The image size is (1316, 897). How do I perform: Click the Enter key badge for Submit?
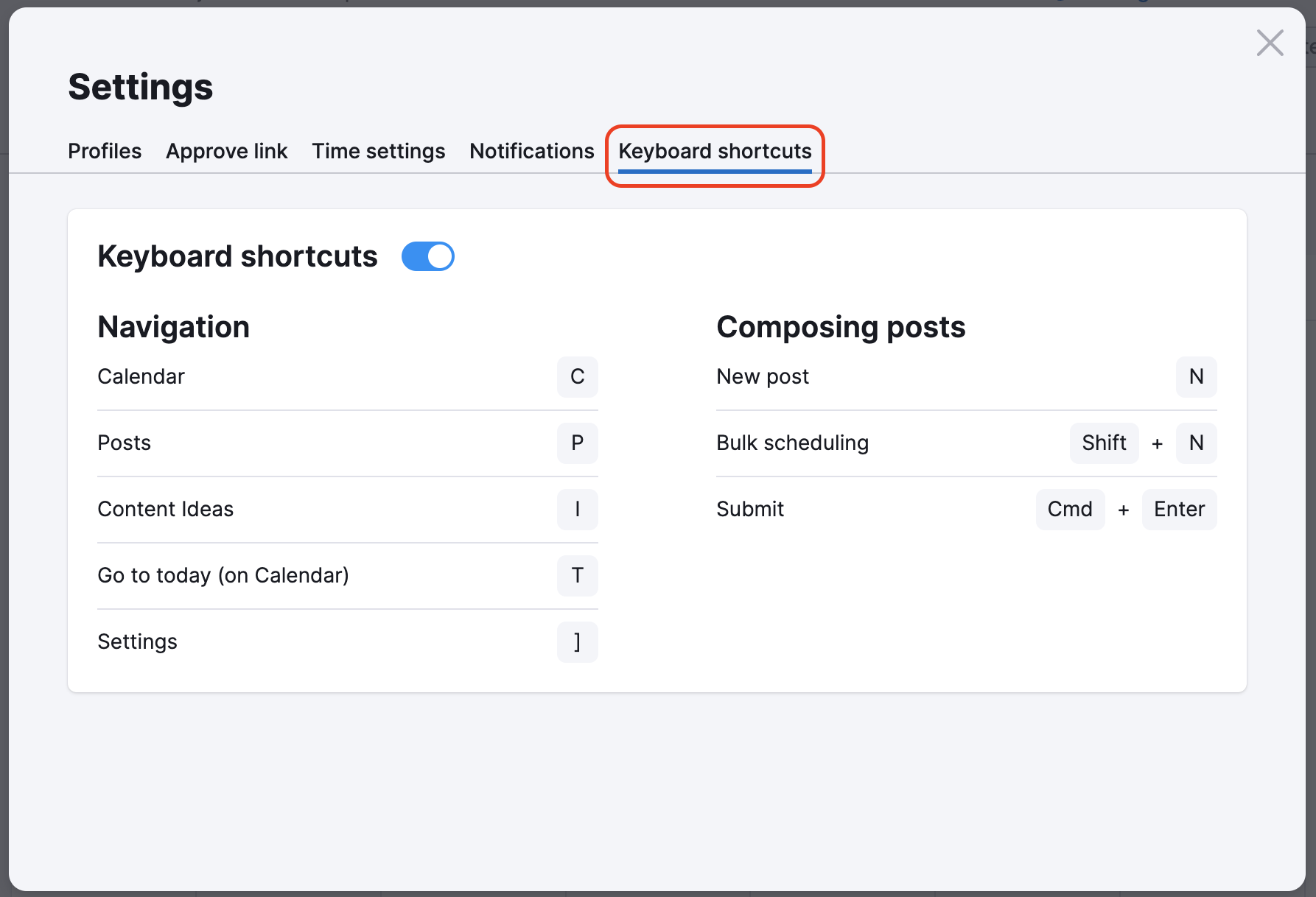point(1178,509)
